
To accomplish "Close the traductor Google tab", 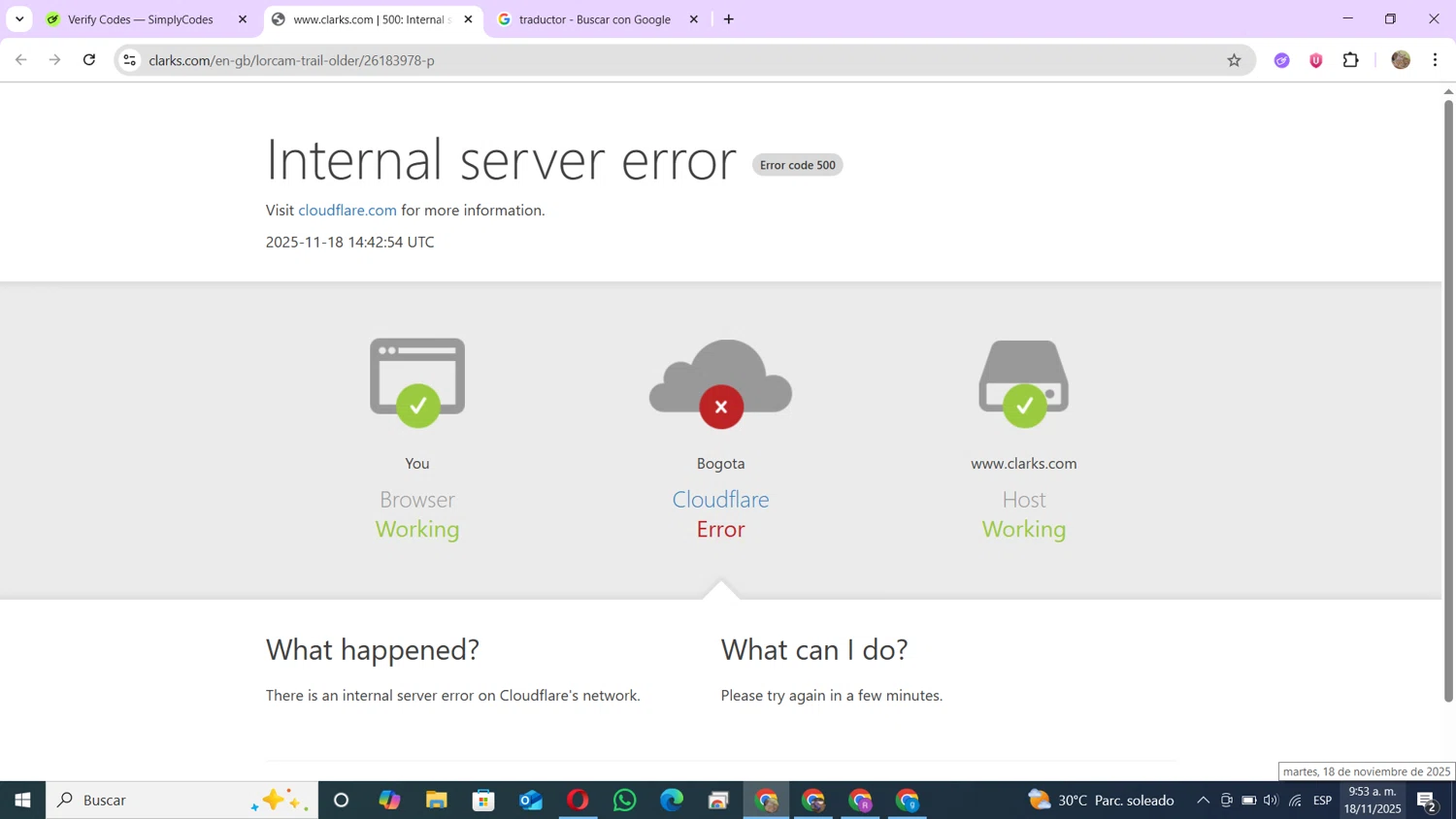I will [x=693, y=19].
